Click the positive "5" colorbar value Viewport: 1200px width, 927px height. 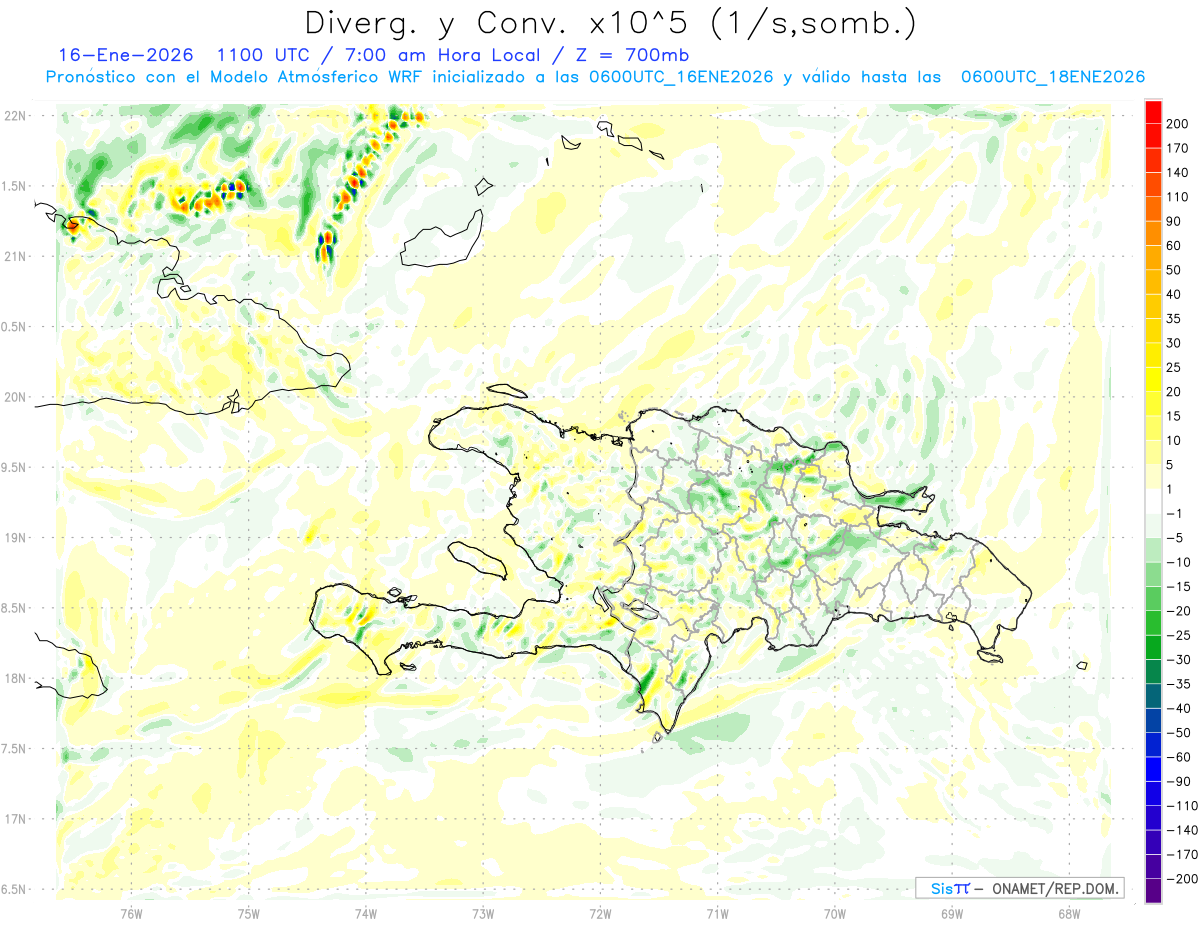(x=1172, y=464)
